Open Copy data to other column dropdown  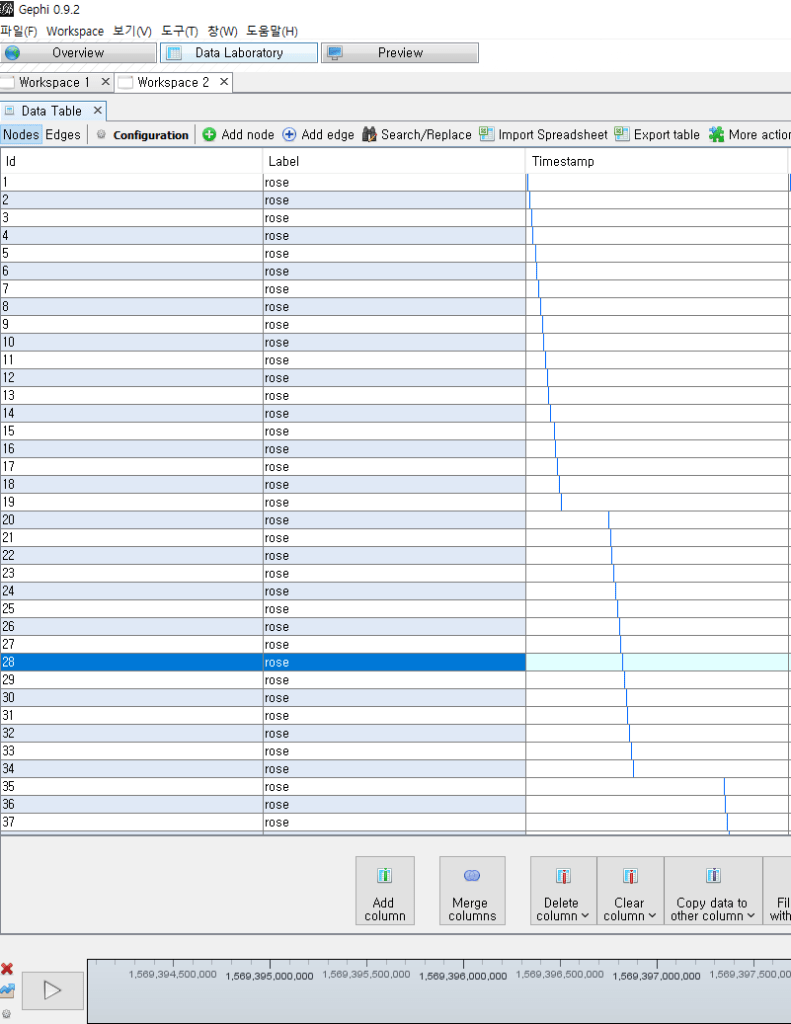pos(712,891)
